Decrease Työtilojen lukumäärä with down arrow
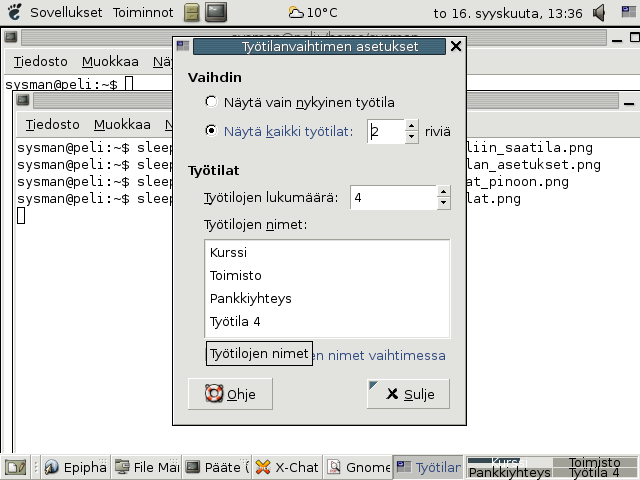 click(444, 203)
